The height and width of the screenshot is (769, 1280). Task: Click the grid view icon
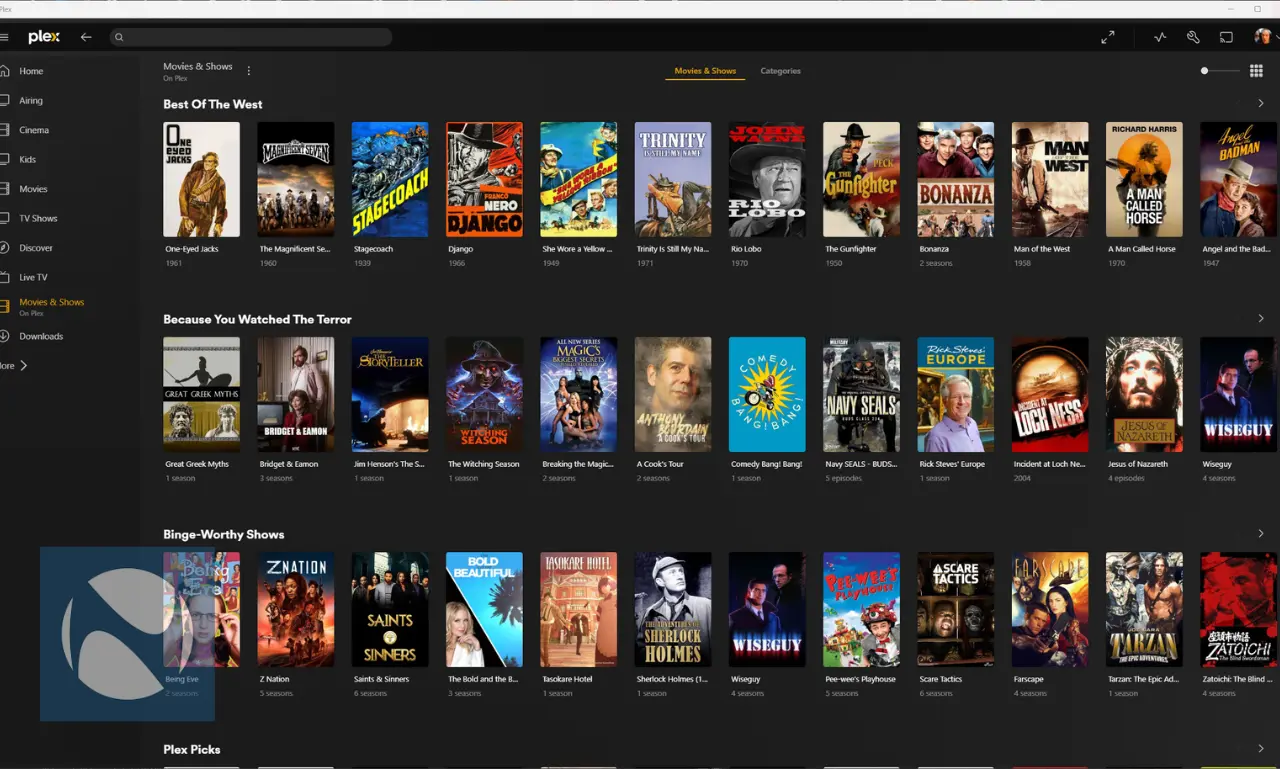tap(1257, 71)
